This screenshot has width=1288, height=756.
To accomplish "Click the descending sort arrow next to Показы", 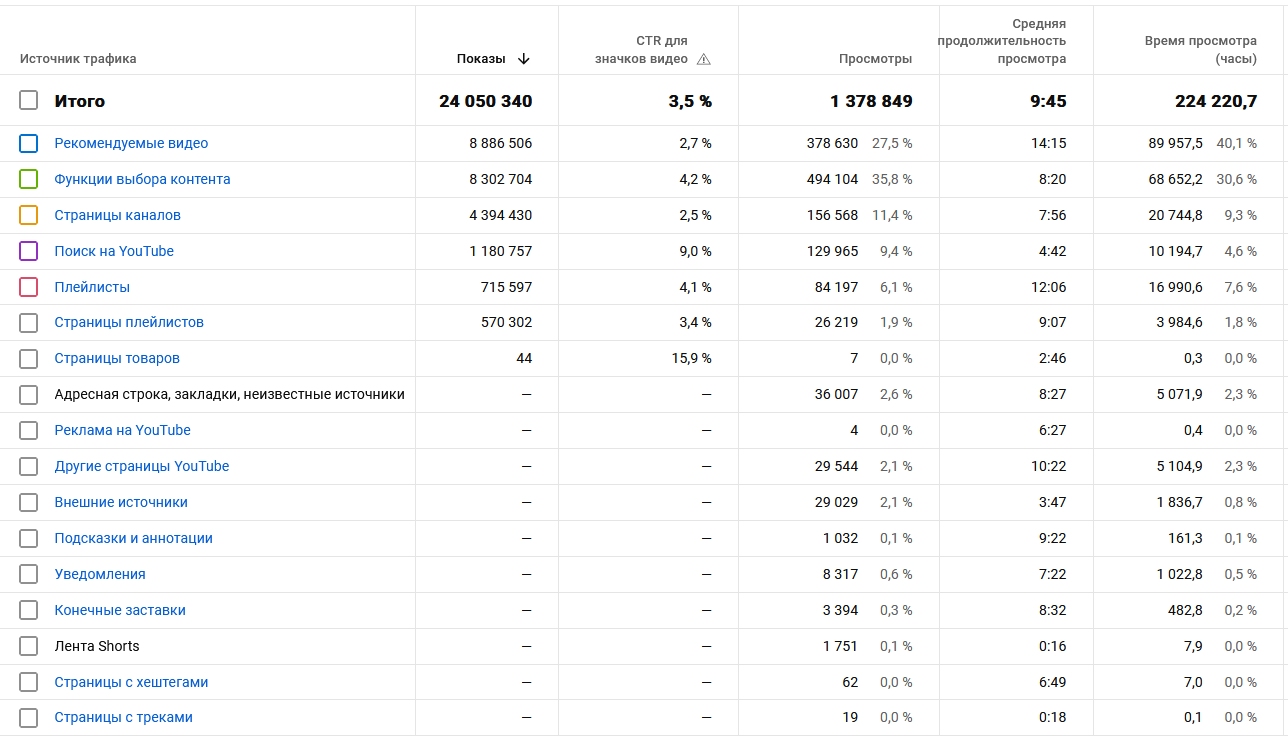I will pyautogui.click(x=524, y=59).
